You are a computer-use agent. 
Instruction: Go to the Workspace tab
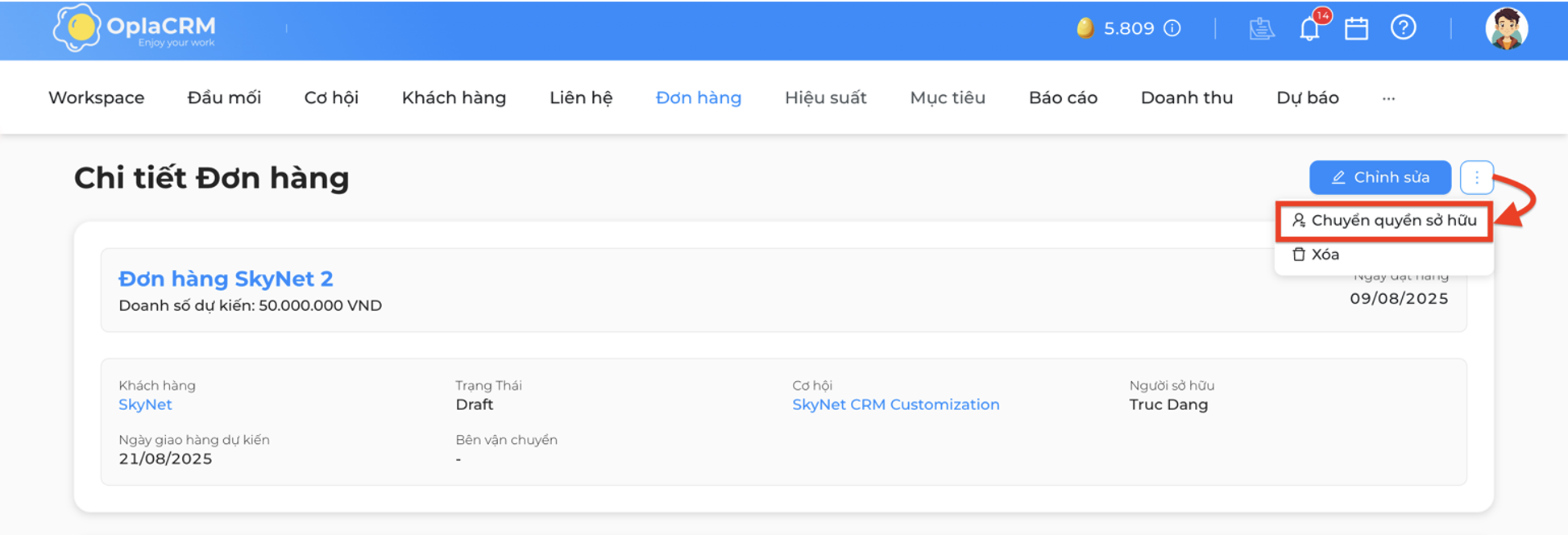pyautogui.click(x=97, y=97)
